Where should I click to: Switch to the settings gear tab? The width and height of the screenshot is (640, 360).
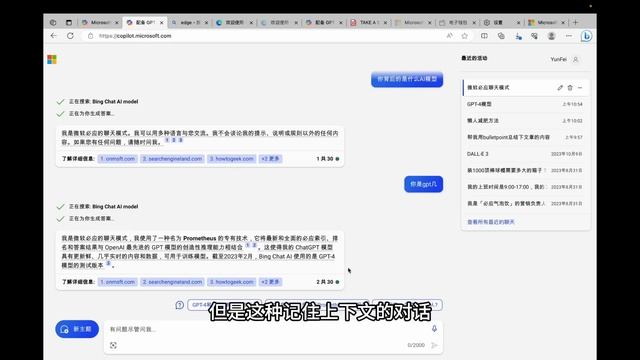click(502, 22)
